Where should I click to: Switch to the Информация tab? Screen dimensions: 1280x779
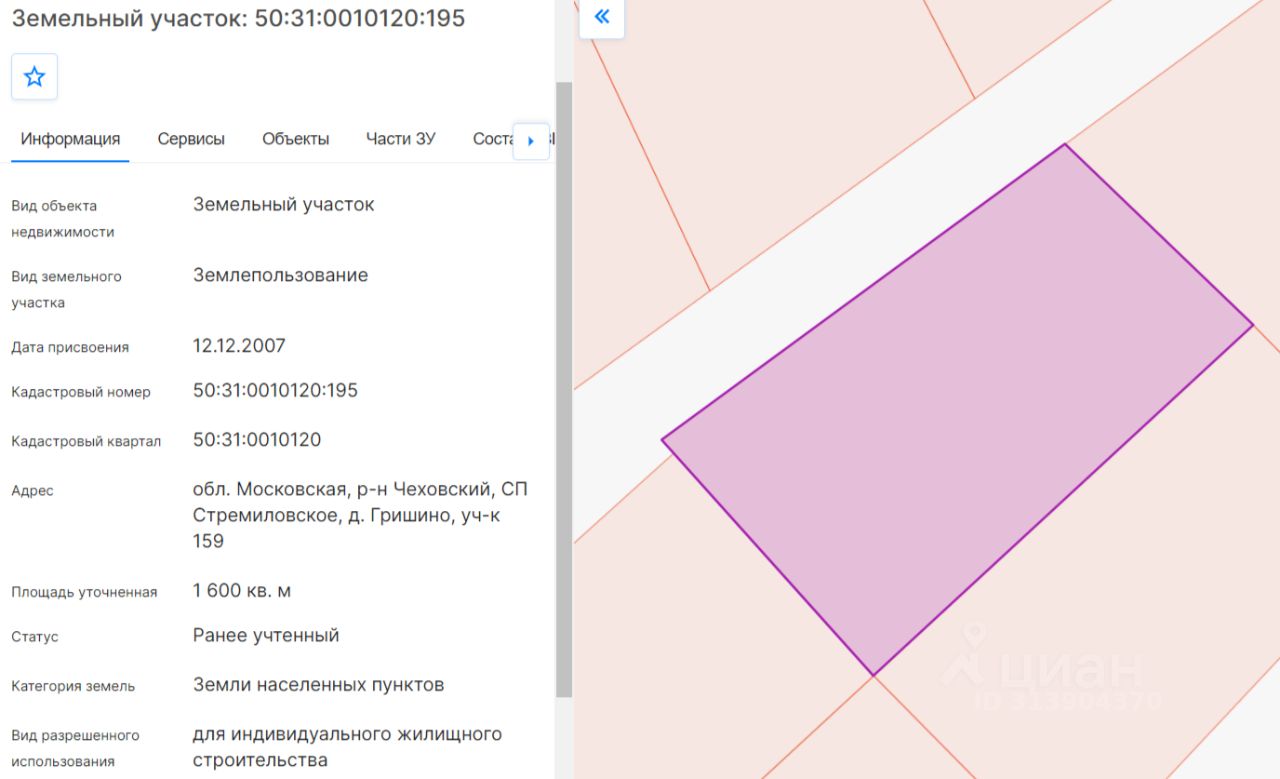click(x=70, y=139)
